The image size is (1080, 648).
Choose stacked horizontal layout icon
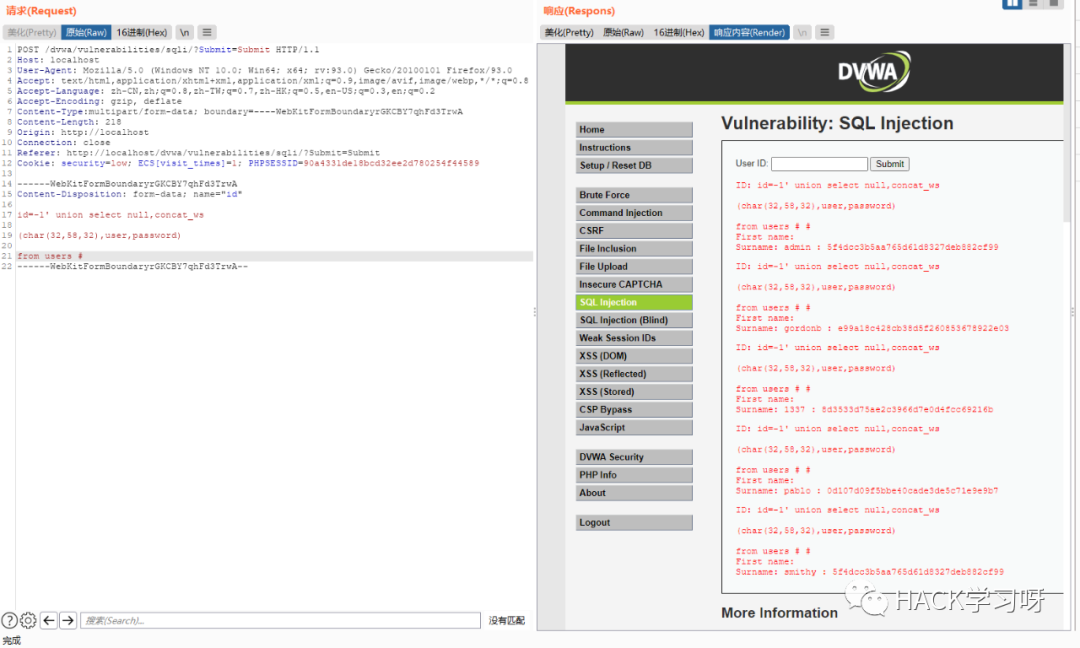pos(1033,3)
